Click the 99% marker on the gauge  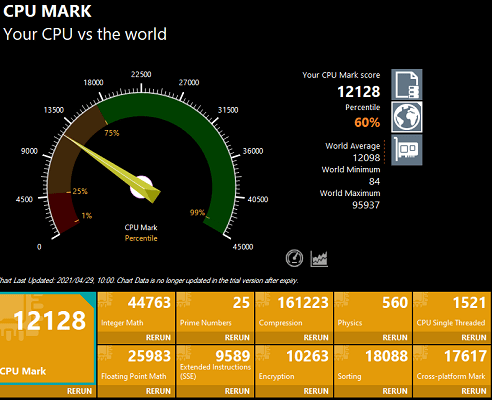click(x=197, y=212)
